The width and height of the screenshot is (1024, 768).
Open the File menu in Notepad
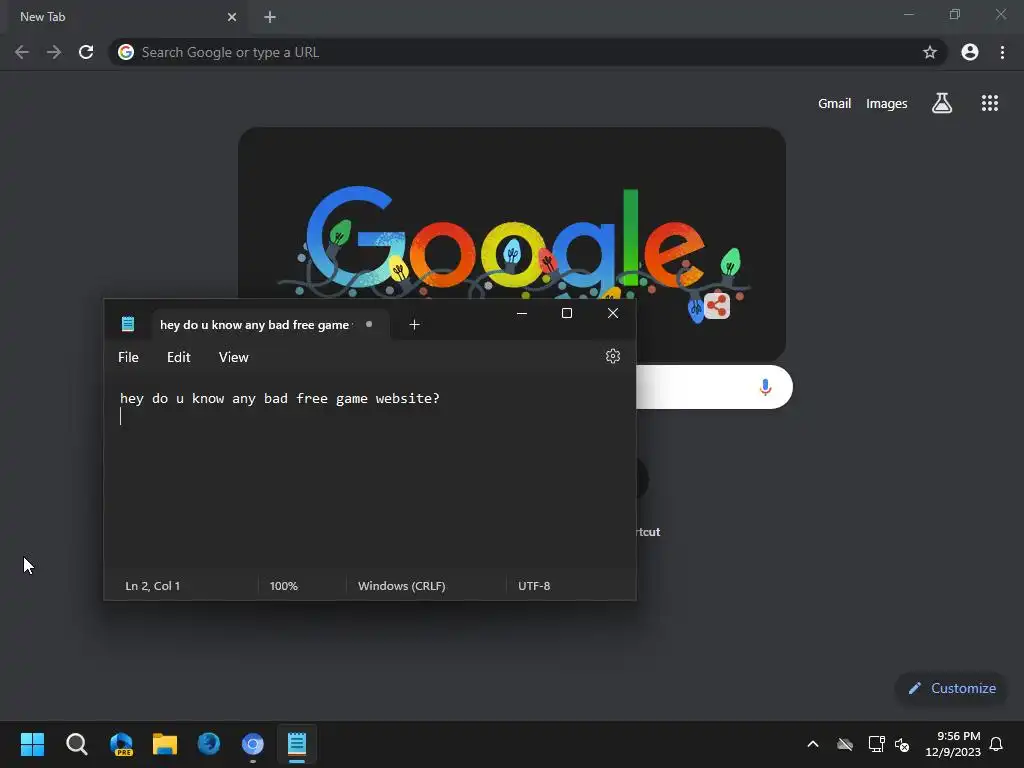129,357
